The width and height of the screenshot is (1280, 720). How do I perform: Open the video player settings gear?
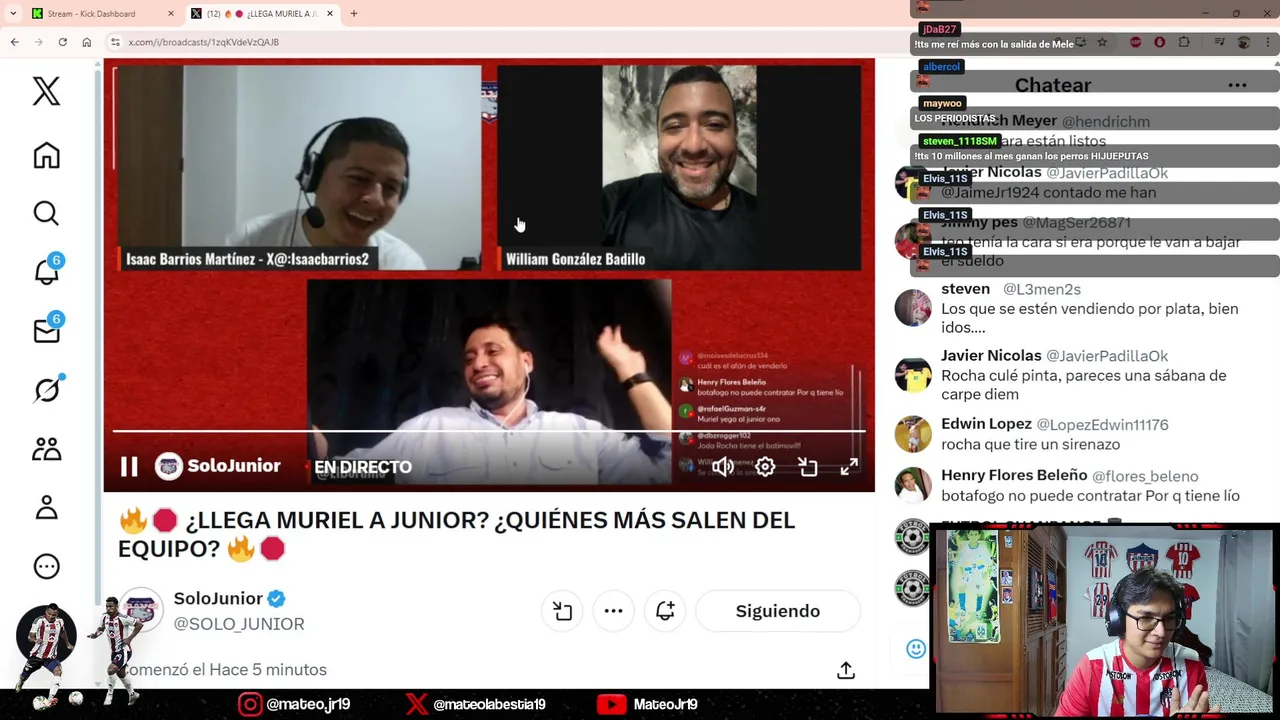point(765,466)
